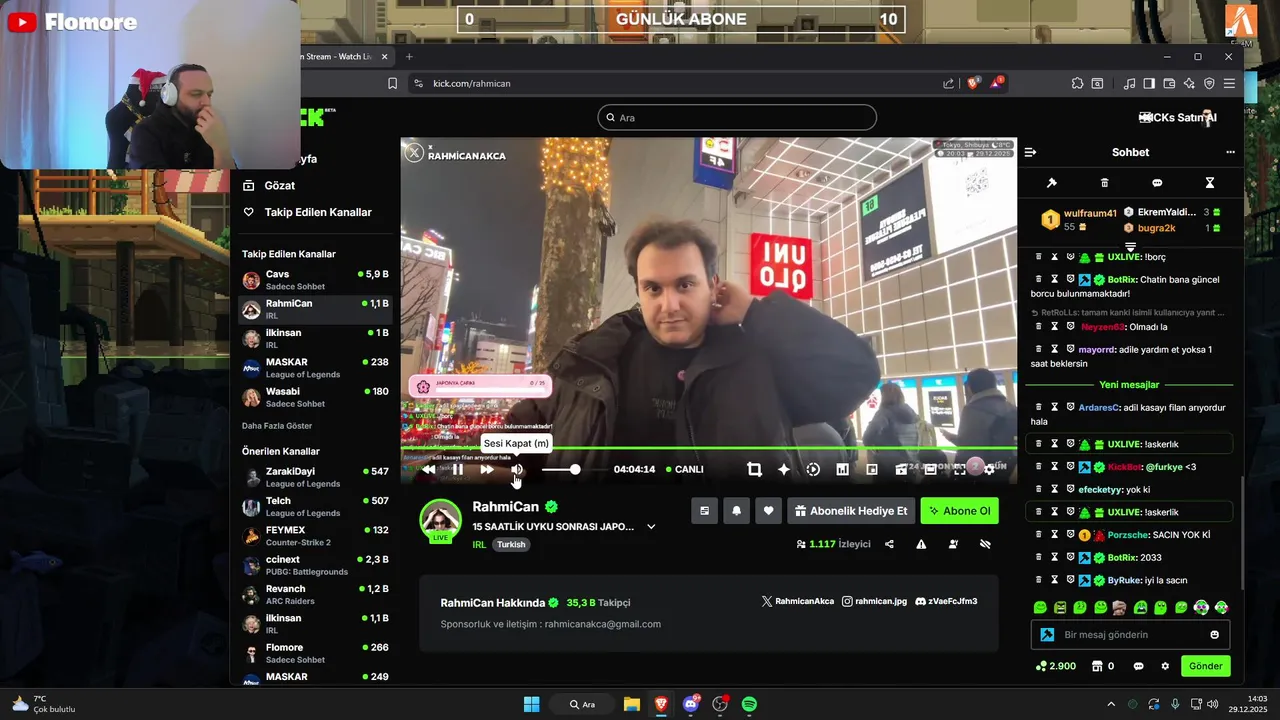Image resolution: width=1280 pixels, height=720 pixels.
Task: Select FEYMEX Counter-Strike 2 channel
Action: 315,536
